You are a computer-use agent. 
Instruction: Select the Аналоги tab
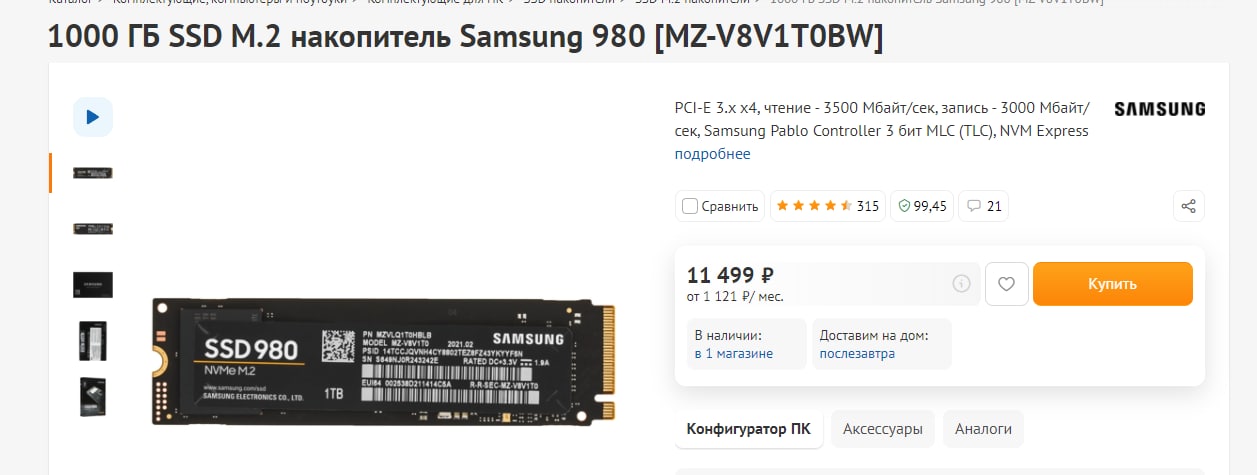tap(983, 429)
